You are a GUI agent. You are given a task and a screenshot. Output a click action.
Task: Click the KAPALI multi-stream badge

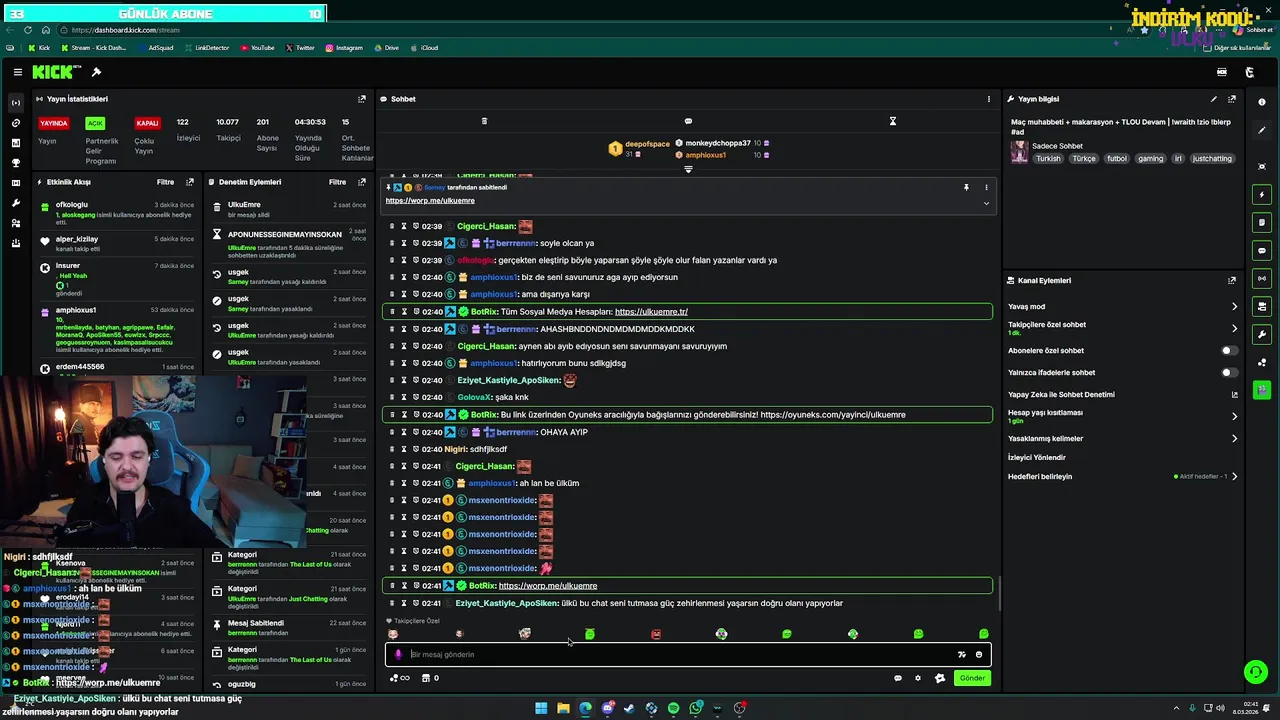click(147, 123)
